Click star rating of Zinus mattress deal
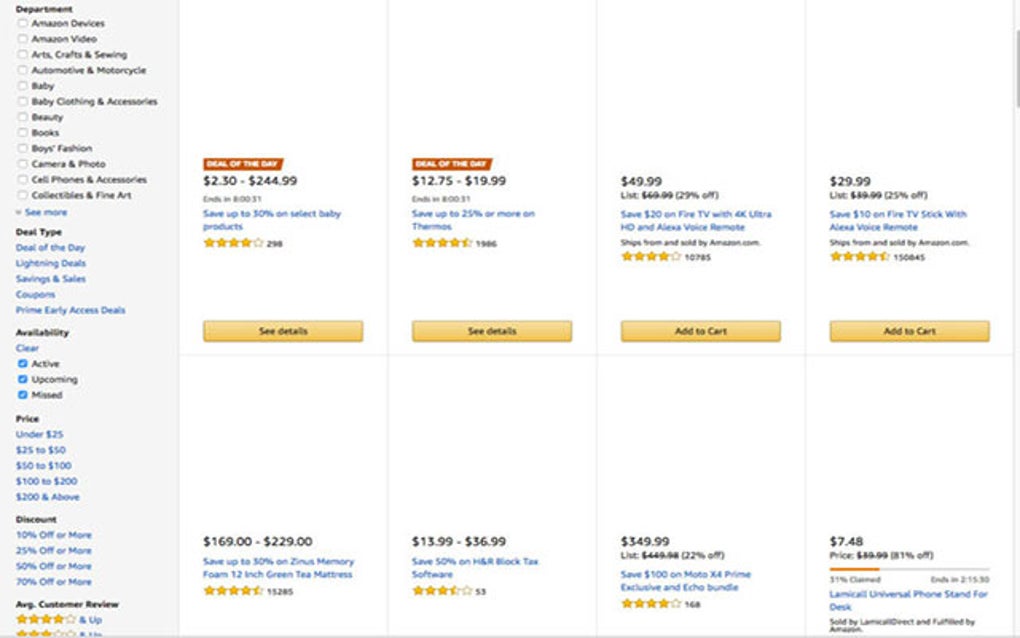 [x=233, y=591]
